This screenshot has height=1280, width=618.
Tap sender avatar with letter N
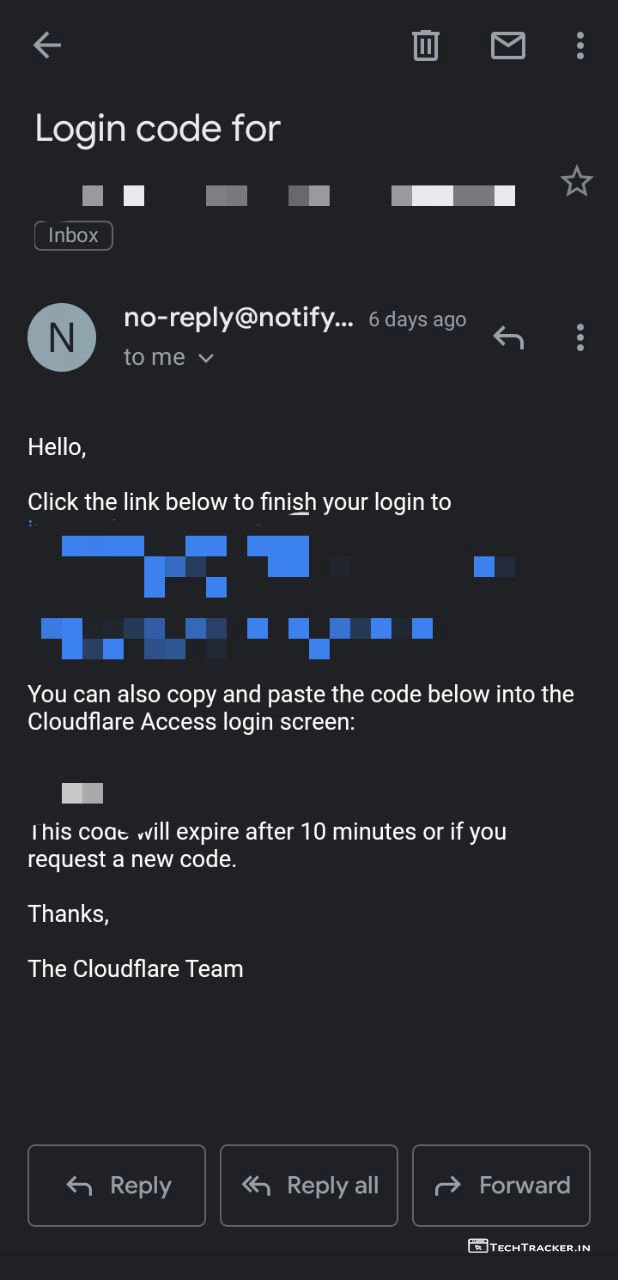(62, 337)
